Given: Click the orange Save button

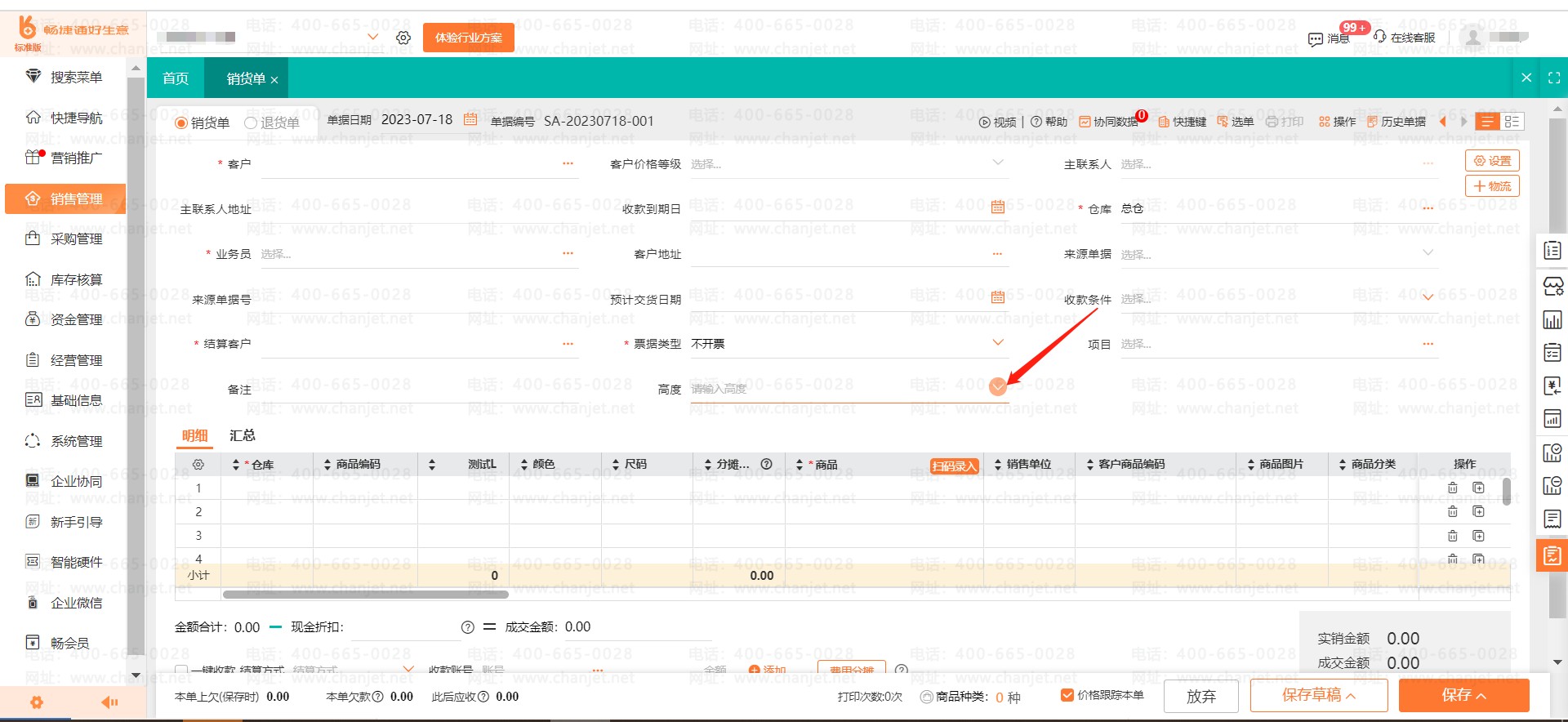Looking at the screenshot, I should coord(1463,695).
